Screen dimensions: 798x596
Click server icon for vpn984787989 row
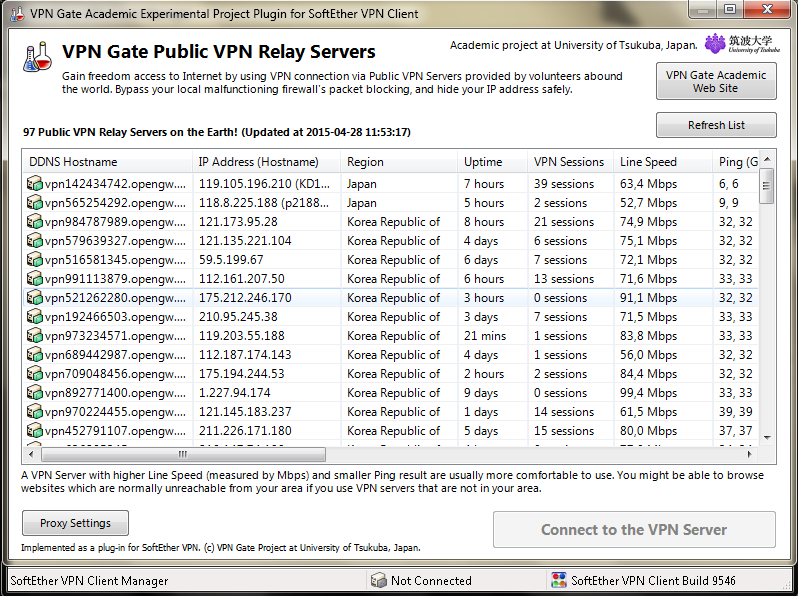click(35, 221)
